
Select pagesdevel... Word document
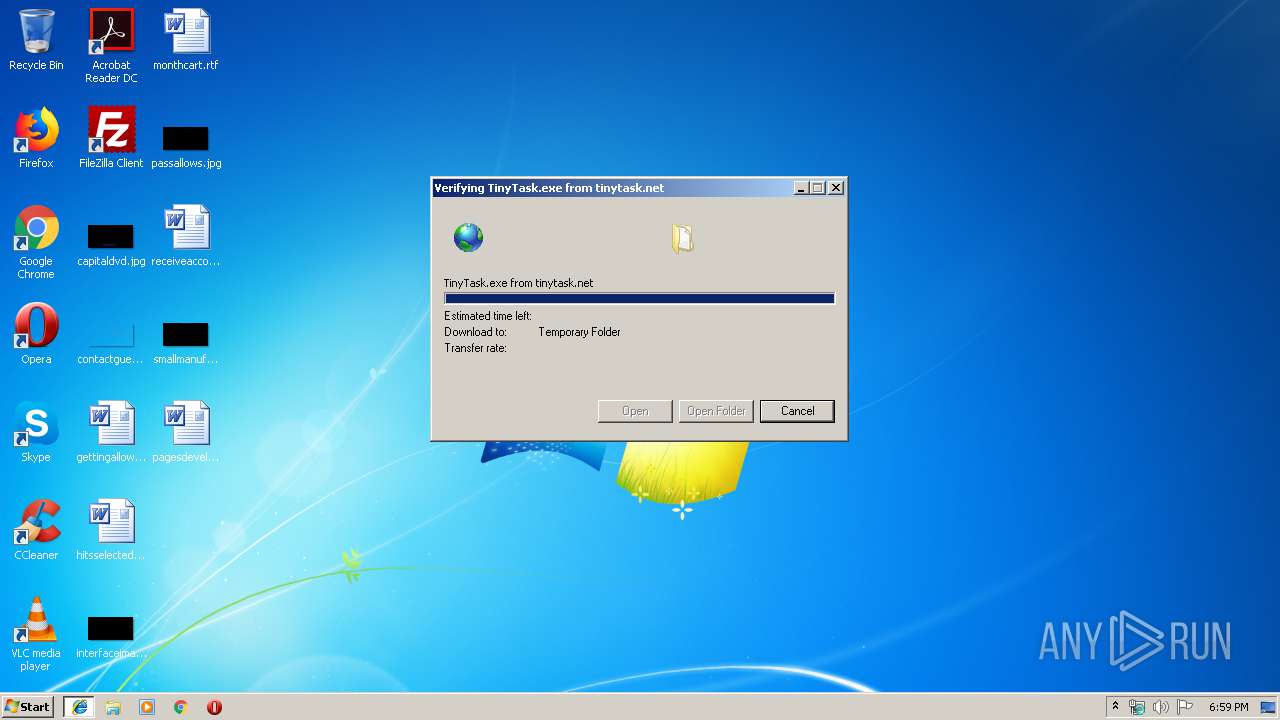click(x=186, y=432)
